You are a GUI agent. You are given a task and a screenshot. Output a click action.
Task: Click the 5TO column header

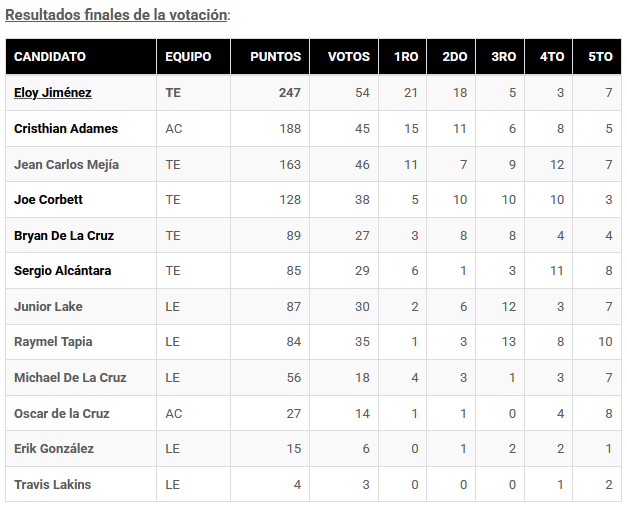pos(599,57)
